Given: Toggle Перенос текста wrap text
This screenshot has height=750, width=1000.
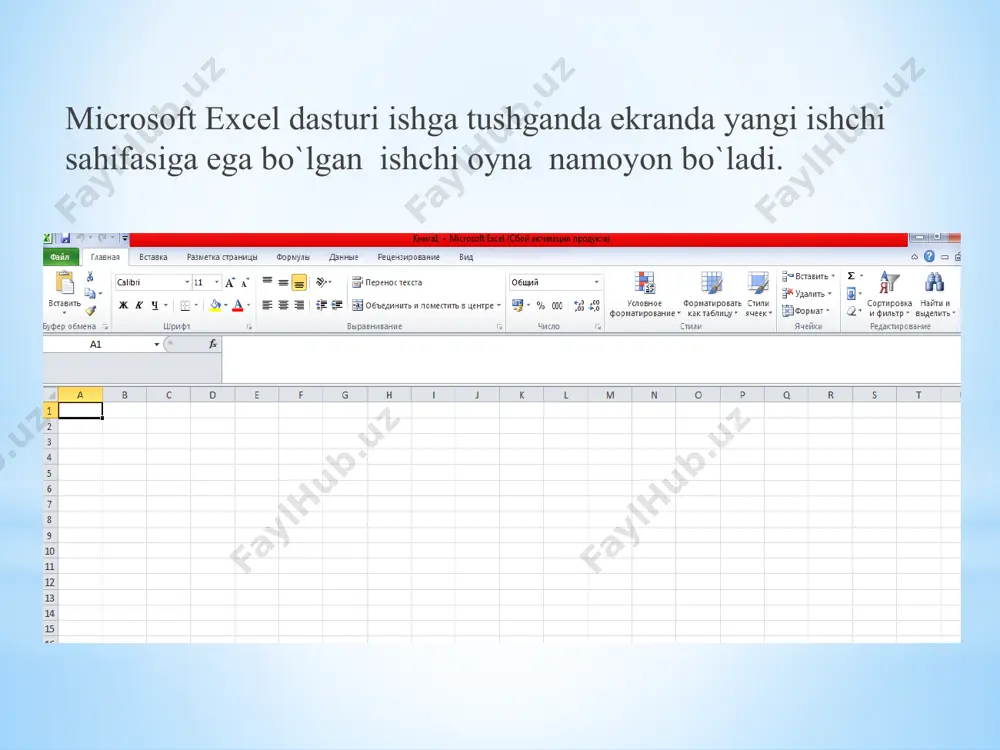Looking at the screenshot, I should click(x=386, y=283).
